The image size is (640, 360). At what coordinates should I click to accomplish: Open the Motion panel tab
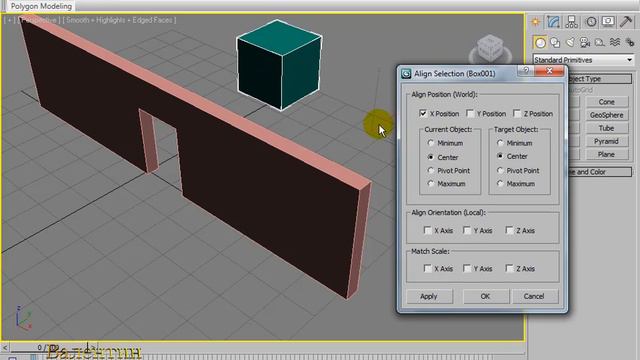[x=591, y=22]
